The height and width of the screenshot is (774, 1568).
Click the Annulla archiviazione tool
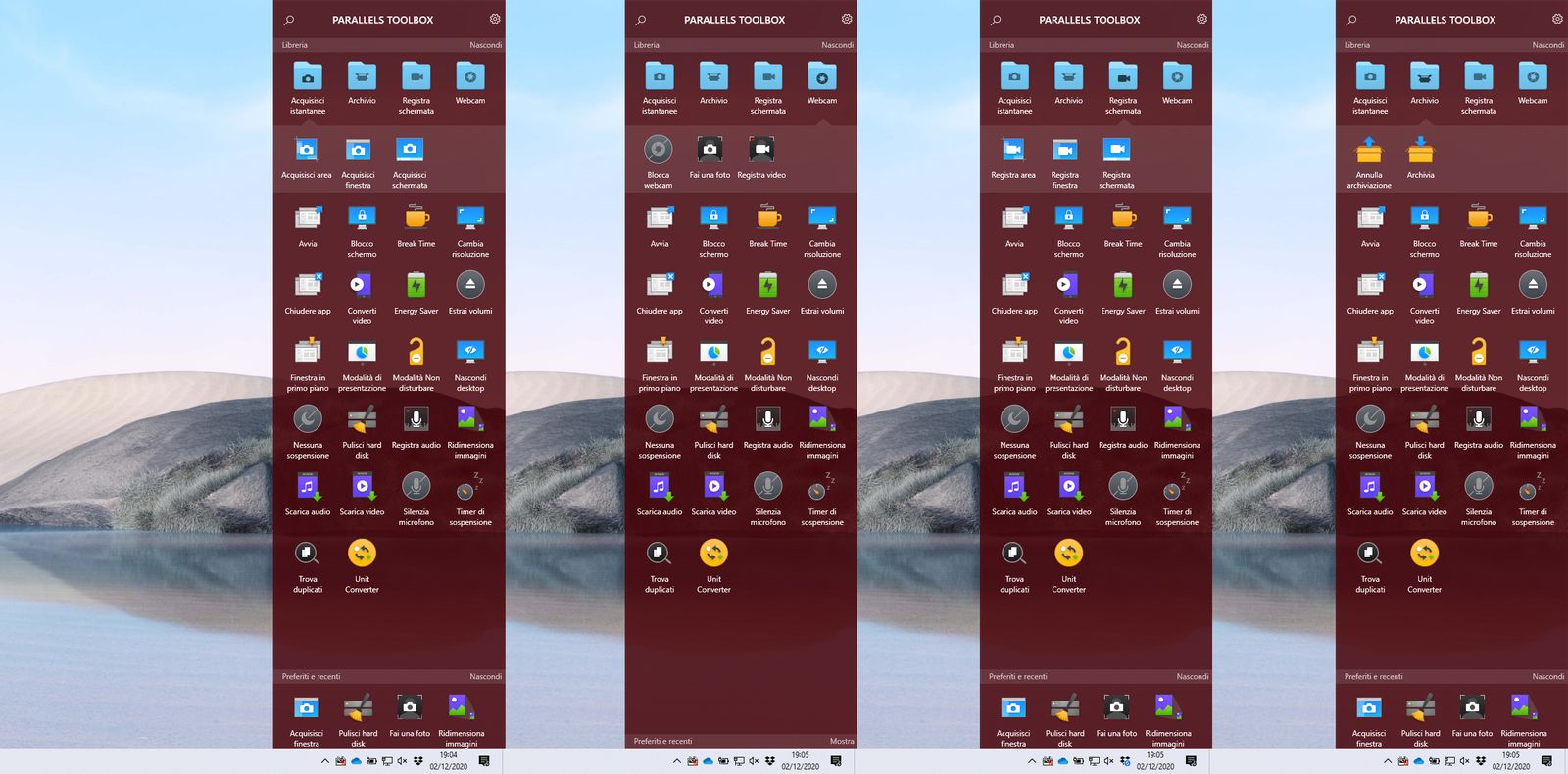pos(1369,163)
